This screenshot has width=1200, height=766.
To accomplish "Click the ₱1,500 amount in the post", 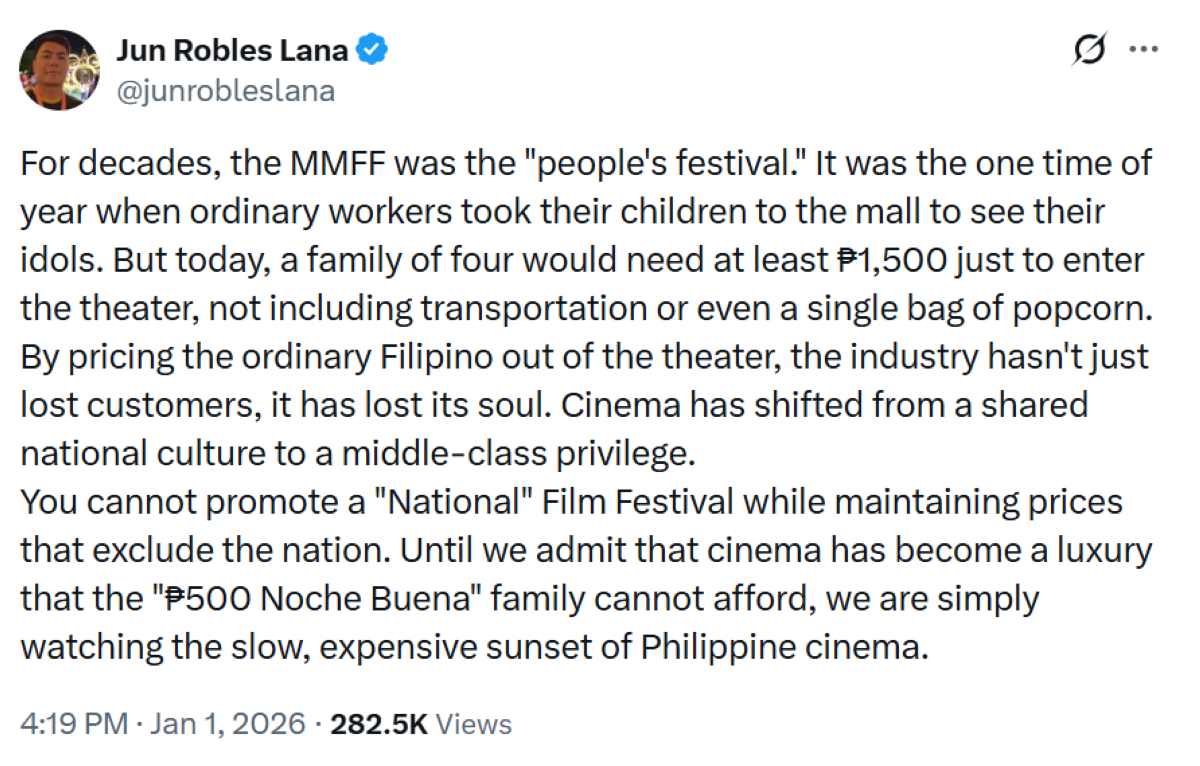I will pos(895,259).
